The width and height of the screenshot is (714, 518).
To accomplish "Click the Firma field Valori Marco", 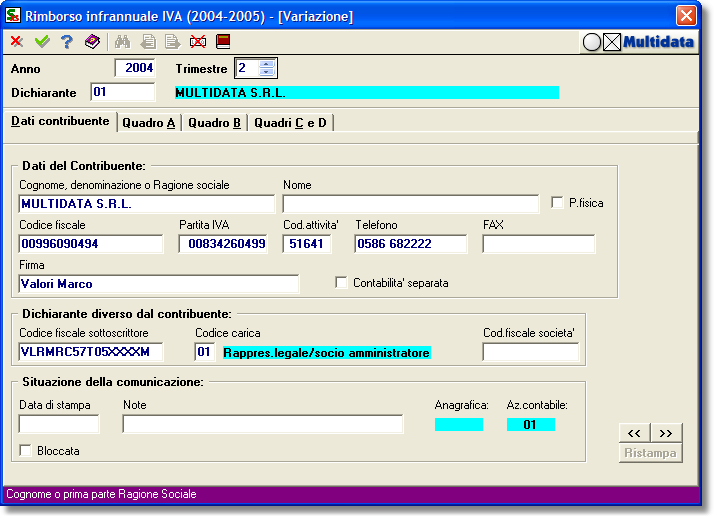I will pyautogui.click(x=159, y=284).
